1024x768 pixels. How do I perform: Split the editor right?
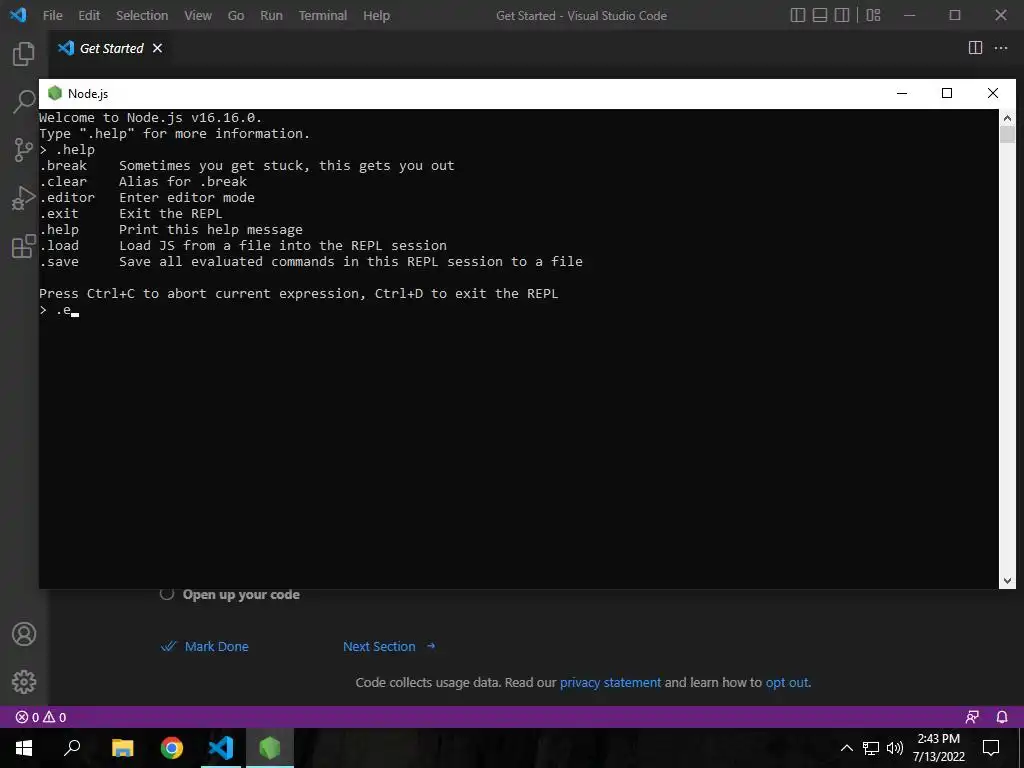[x=975, y=48]
